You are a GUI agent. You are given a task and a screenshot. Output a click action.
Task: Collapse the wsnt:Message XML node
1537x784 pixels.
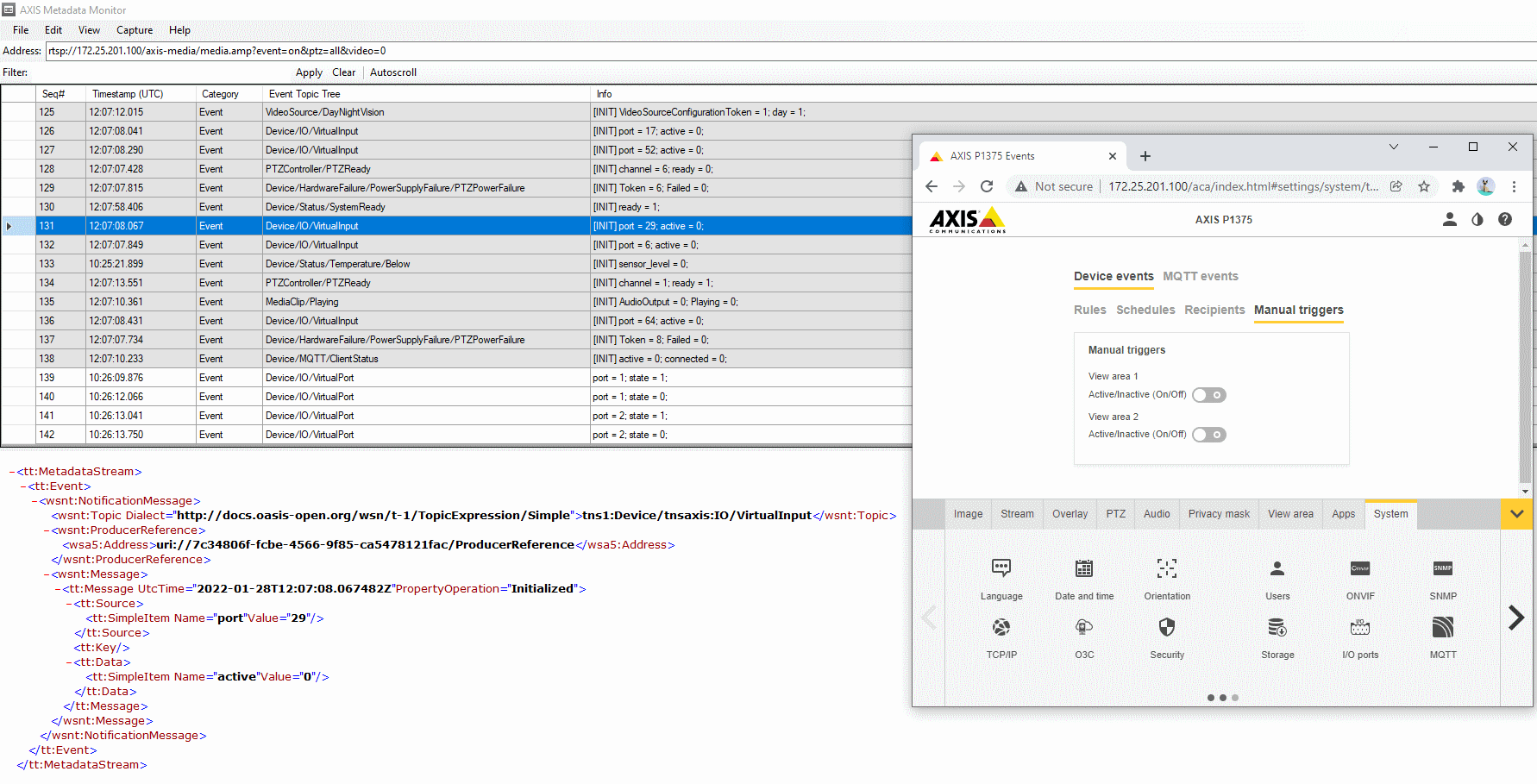click(x=47, y=574)
